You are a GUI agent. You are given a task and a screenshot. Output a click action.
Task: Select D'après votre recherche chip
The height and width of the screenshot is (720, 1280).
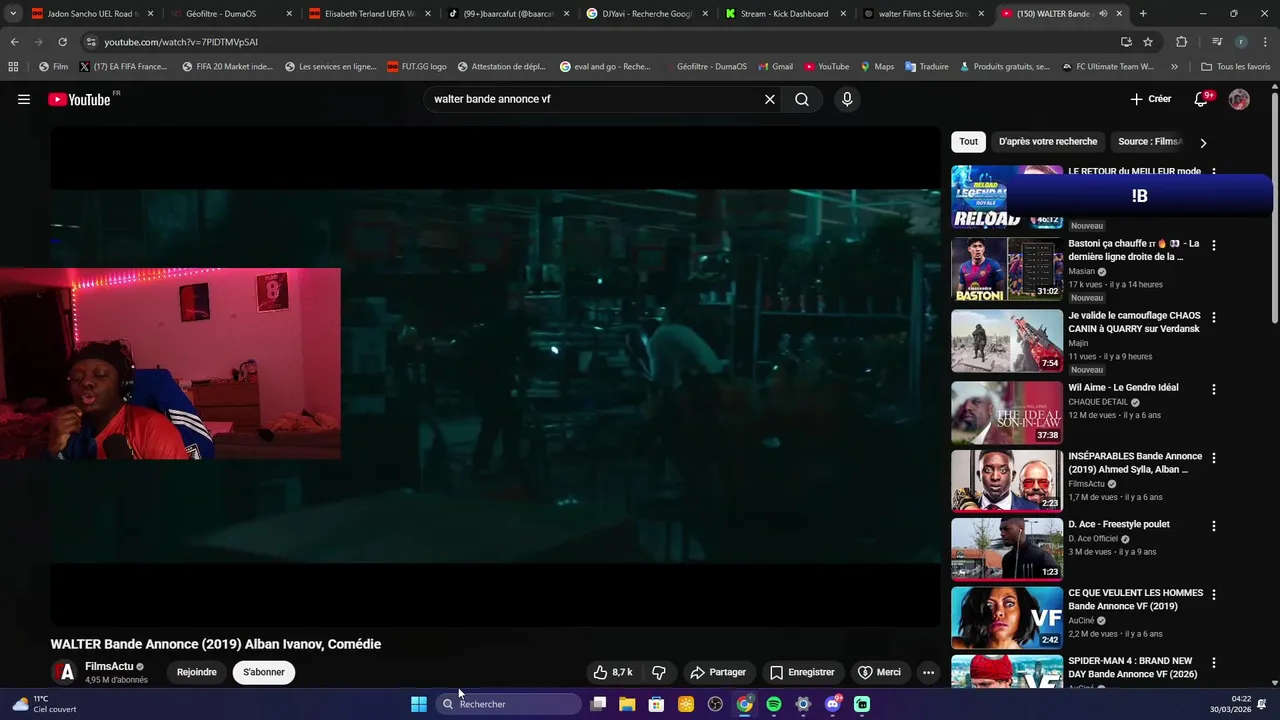pyautogui.click(x=1048, y=141)
